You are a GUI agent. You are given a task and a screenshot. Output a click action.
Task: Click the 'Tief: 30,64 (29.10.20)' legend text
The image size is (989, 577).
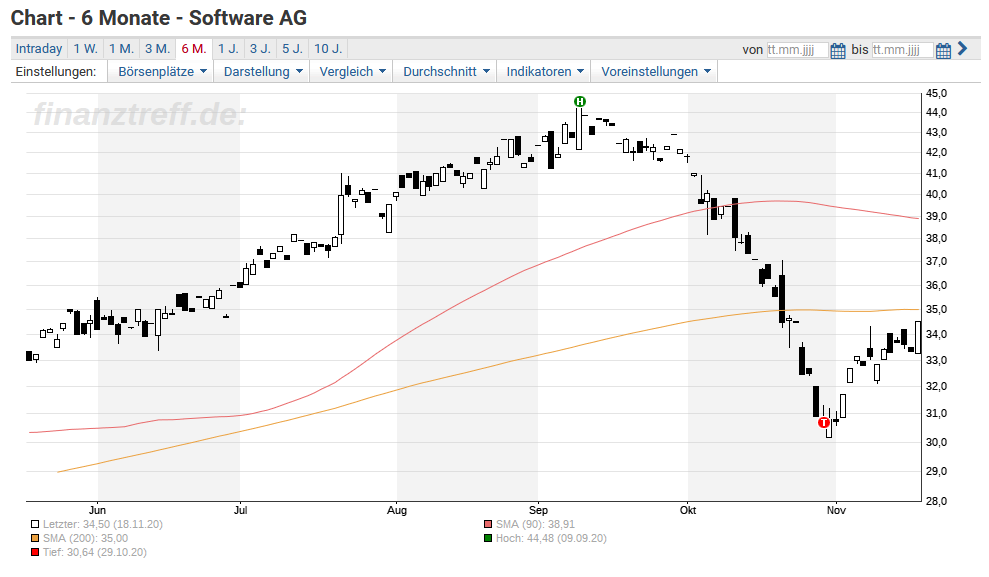point(95,552)
